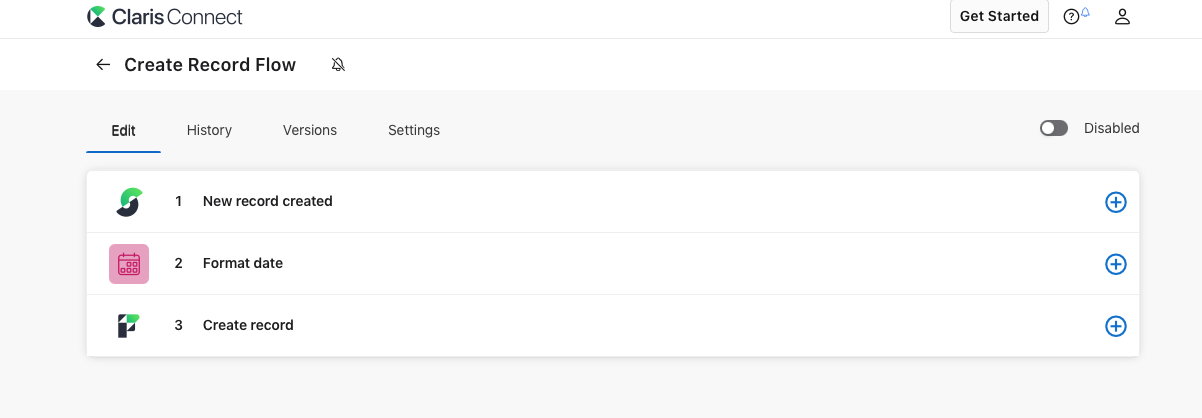Open the help question mark icon

(x=1071, y=17)
